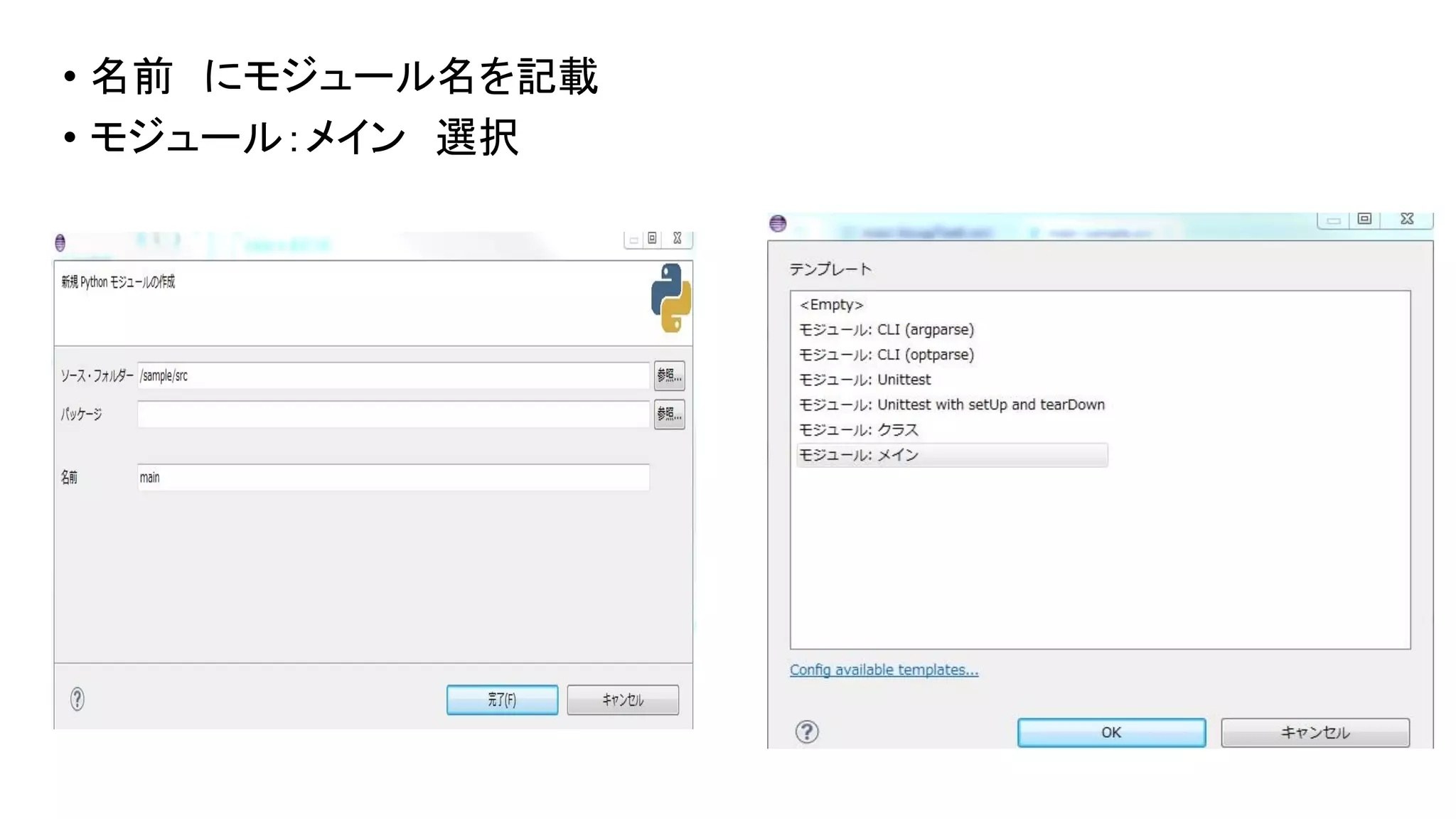Screen dimensions: 1456x819
Task: Browse for the source folder with 参照 button
Action: (x=669, y=375)
